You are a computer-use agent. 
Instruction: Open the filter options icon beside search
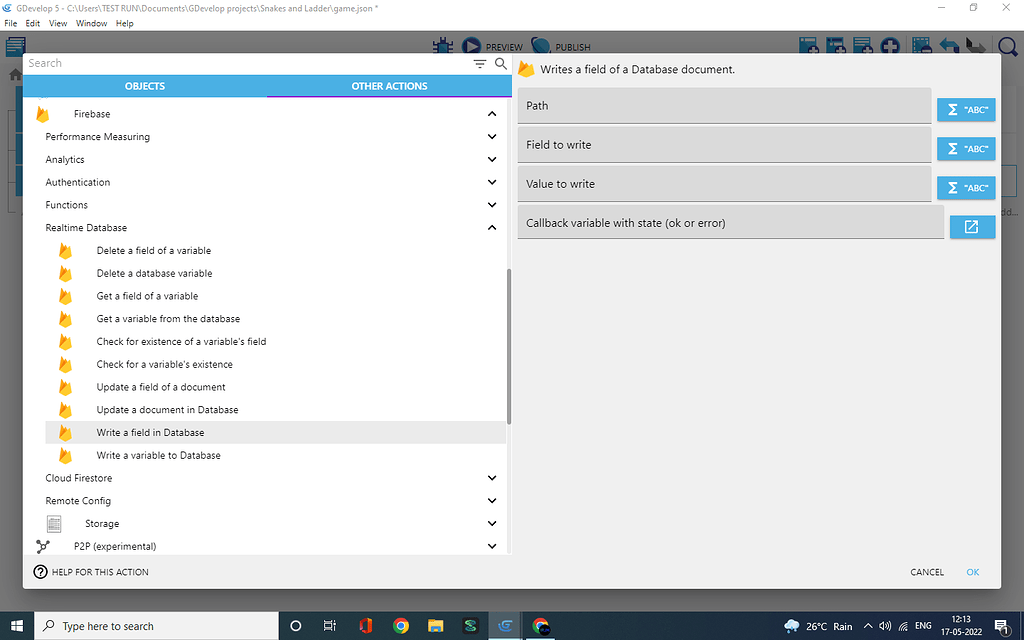[480, 63]
